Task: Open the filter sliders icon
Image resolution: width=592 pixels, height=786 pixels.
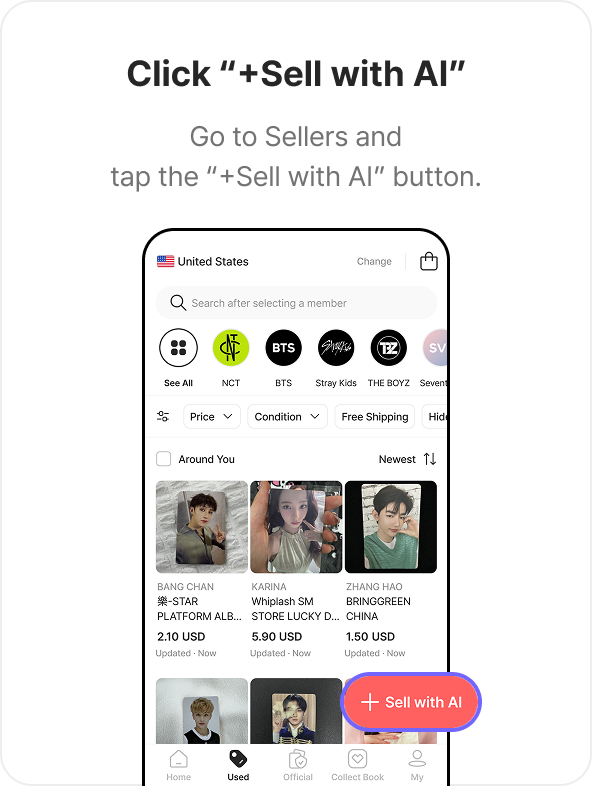Action: click(x=163, y=416)
